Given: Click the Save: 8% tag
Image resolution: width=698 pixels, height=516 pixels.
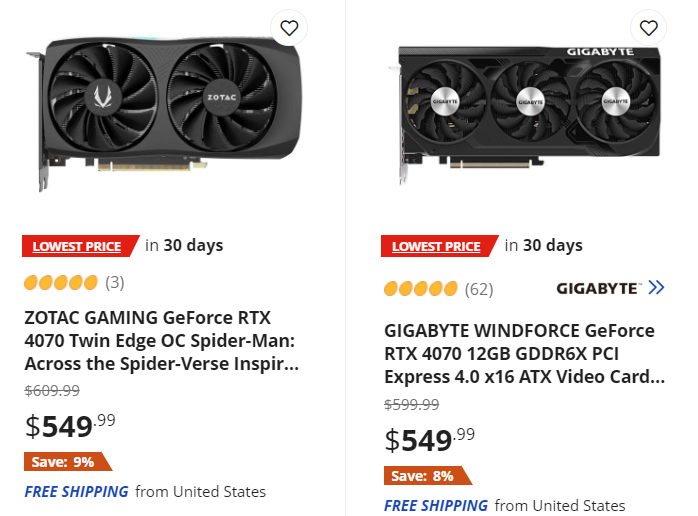Looking at the screenshot, I should point(424,476).
